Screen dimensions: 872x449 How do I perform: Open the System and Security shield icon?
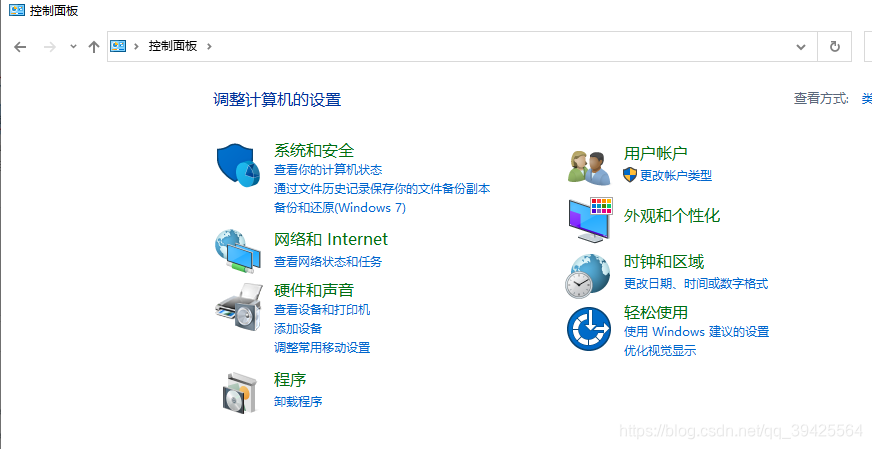point(239,165)
